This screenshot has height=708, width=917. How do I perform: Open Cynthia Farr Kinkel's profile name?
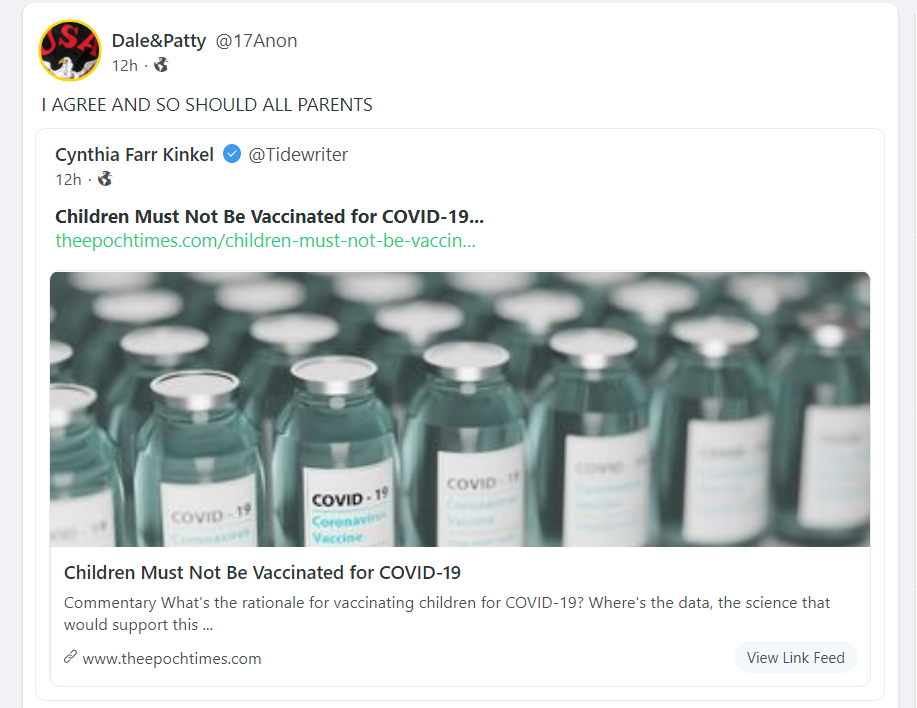[x=134, y=154]
